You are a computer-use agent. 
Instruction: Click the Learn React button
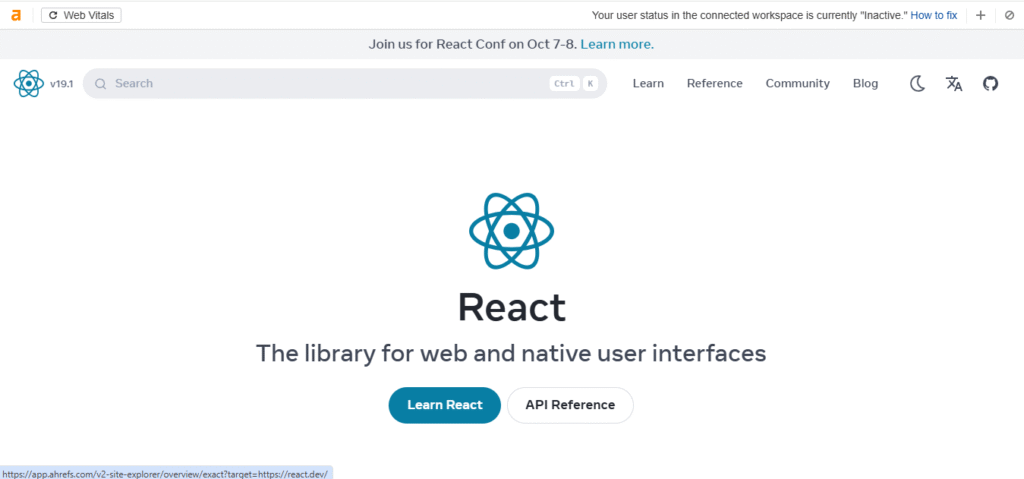pos(445,405)
